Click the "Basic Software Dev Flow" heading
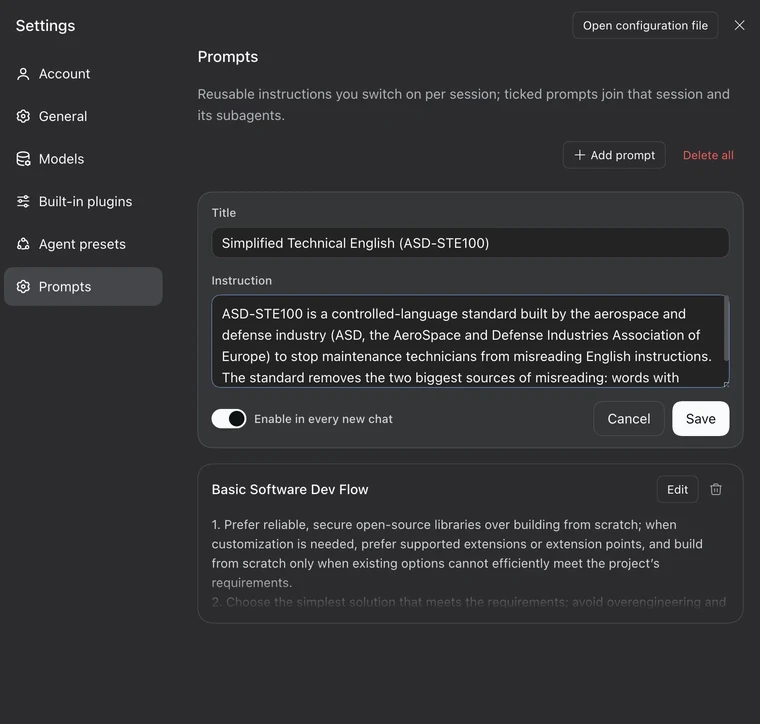 tap(290, 489)
